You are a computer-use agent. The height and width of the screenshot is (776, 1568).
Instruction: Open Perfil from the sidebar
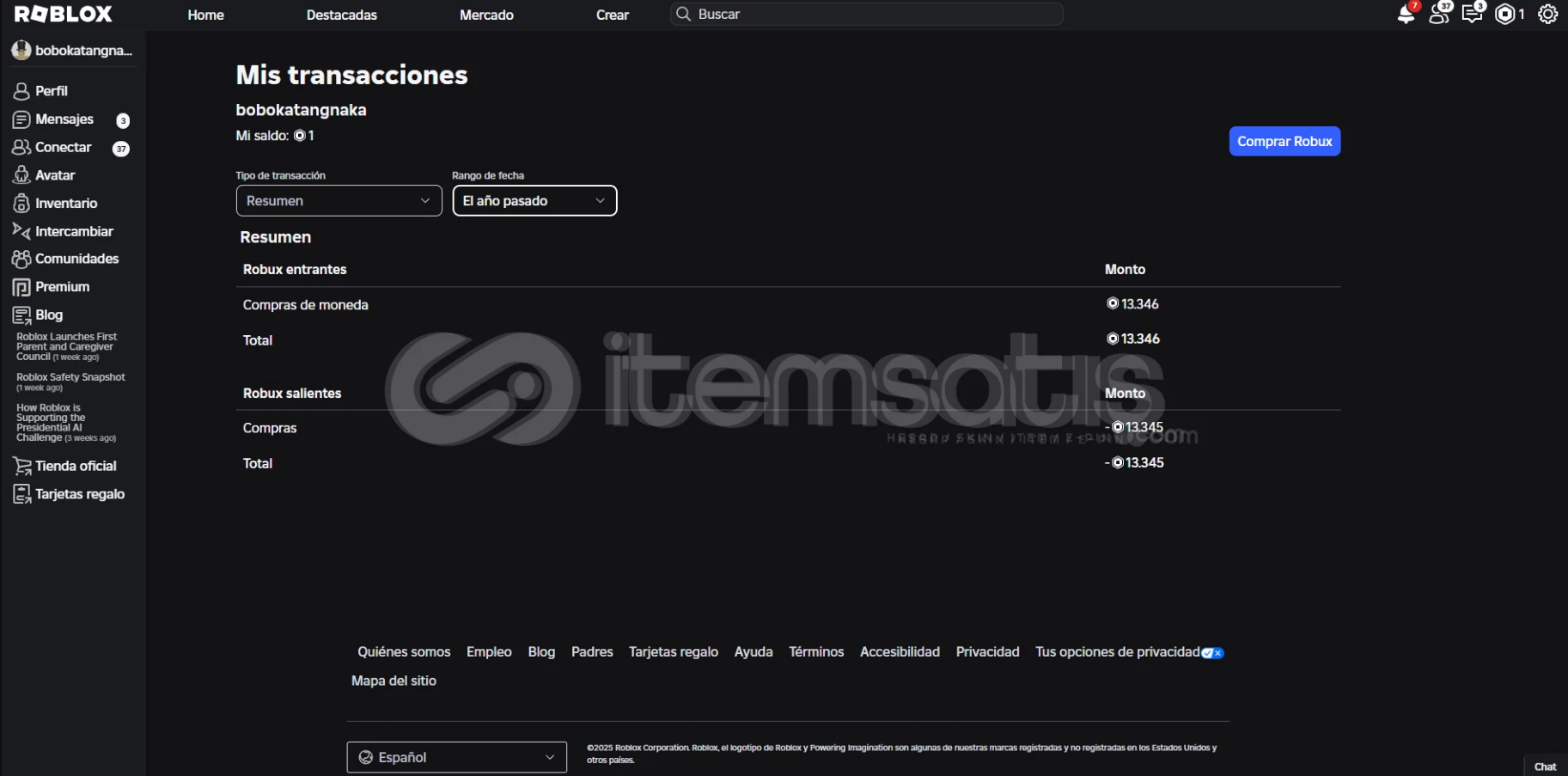tap(52, 91)
